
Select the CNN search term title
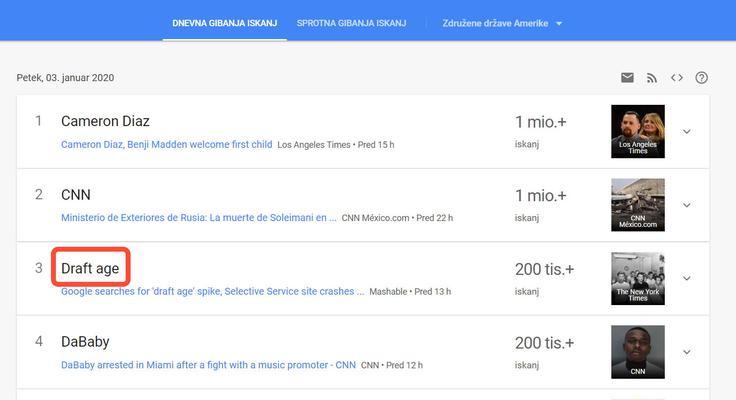[x=76, y=195]
